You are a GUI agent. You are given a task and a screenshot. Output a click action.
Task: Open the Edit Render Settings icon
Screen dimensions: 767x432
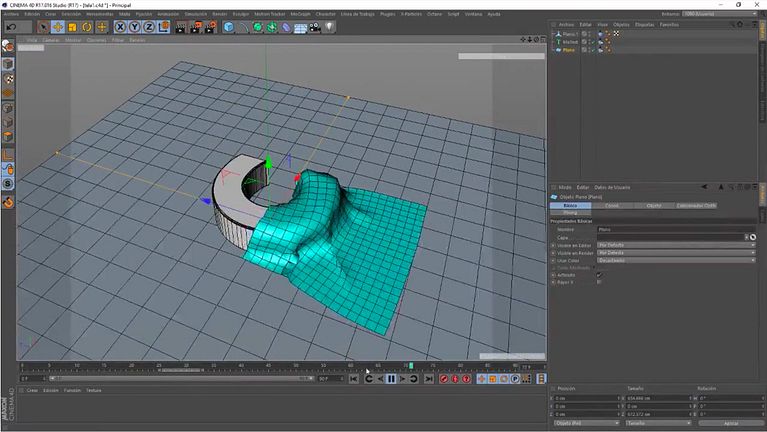tap(210, 27)
